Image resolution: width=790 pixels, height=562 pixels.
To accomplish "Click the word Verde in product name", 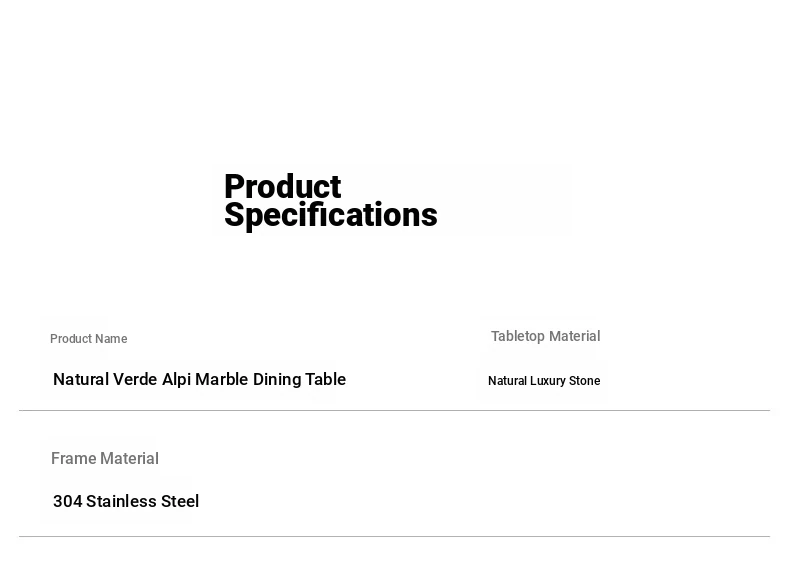I will [x=135, y=380].
